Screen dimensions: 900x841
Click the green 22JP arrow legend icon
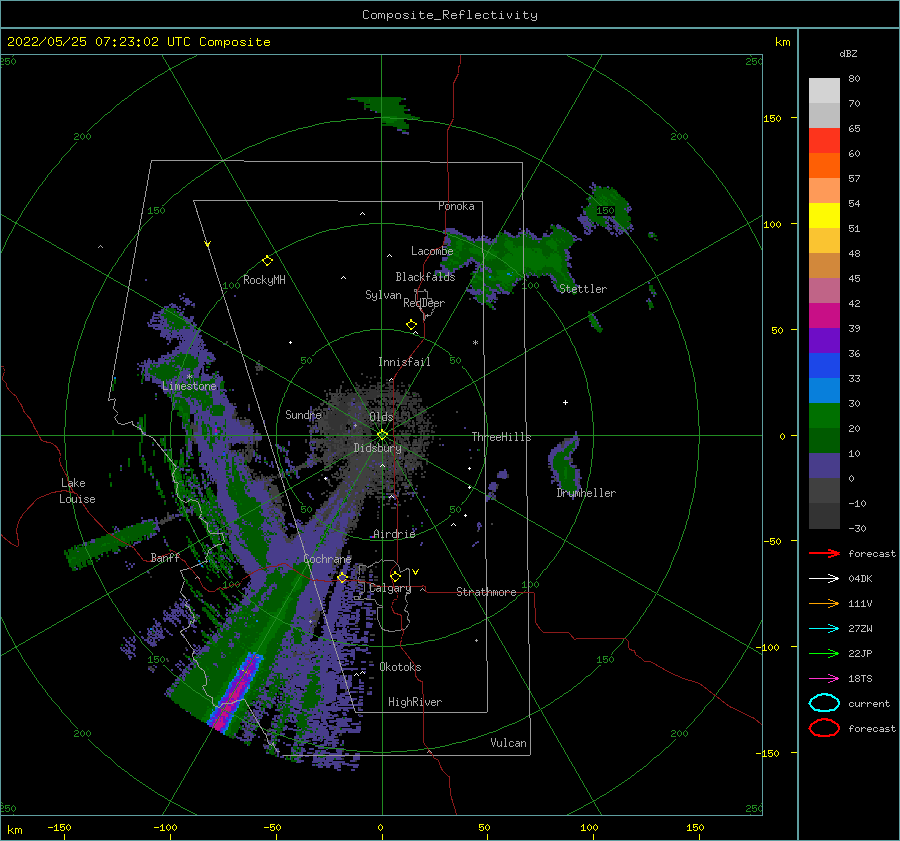(824, 653)
